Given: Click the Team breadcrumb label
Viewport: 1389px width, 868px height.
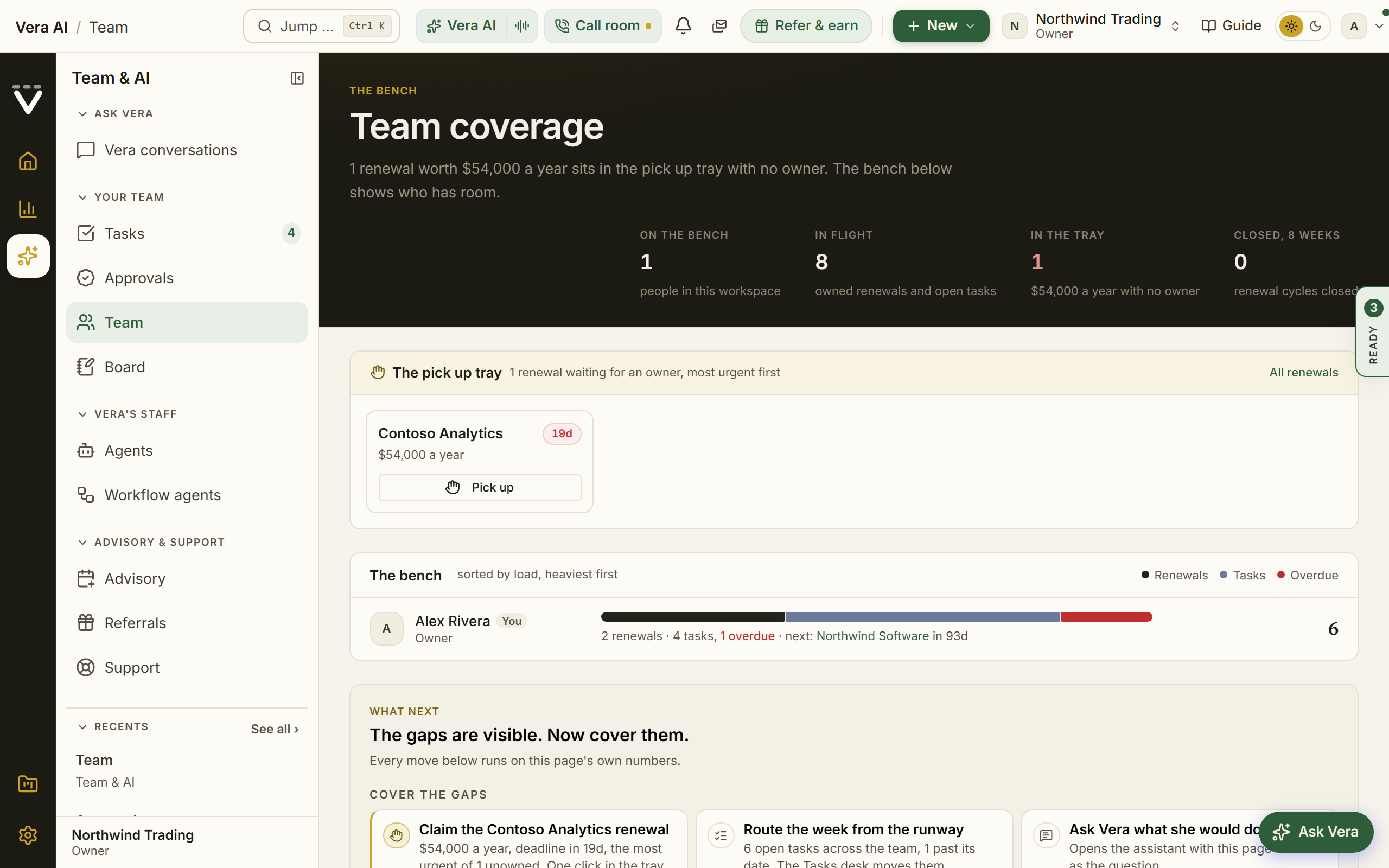Looking at the screenshot, I should point(109,27).
